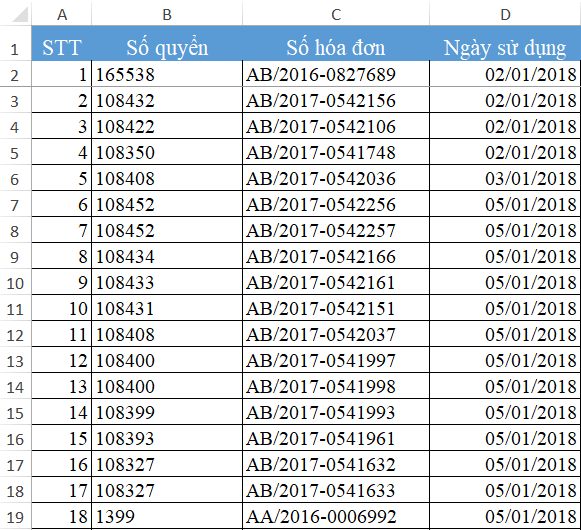Select row 10 header
This screenshot has width=581, height=530.
16,282
